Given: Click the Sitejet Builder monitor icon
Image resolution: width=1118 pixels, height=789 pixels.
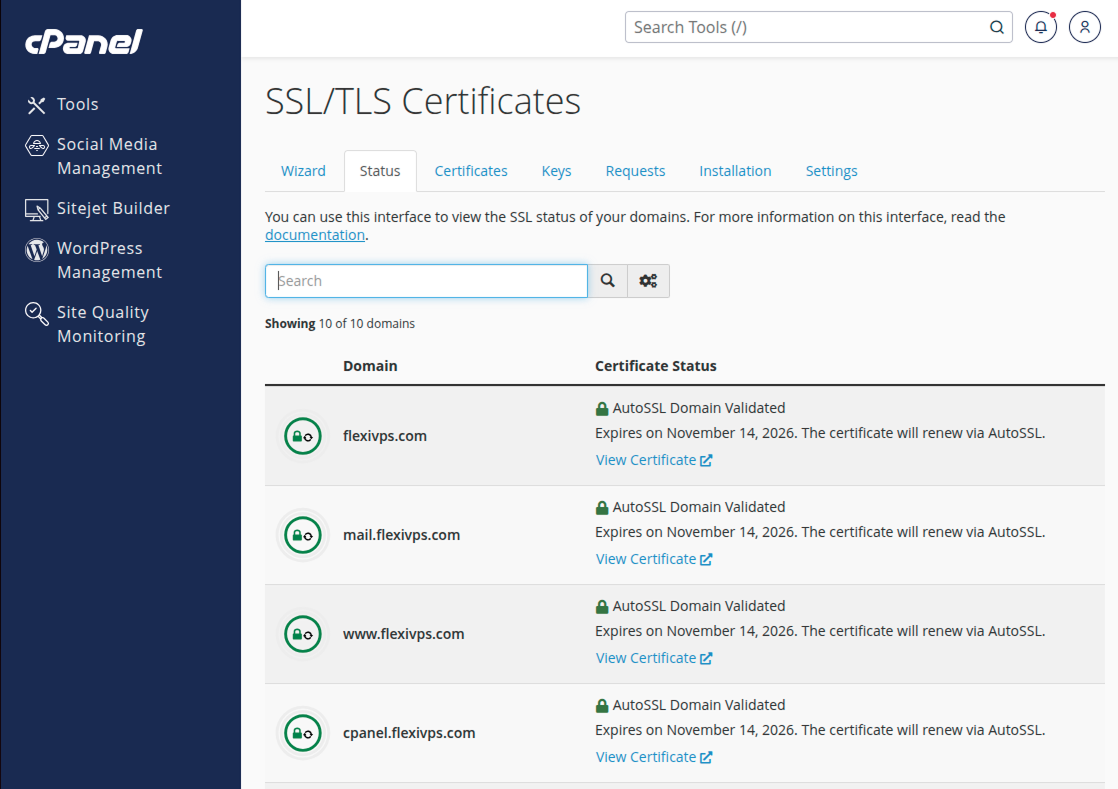Looking at the screenshot, I should click(x=36, y=210).
